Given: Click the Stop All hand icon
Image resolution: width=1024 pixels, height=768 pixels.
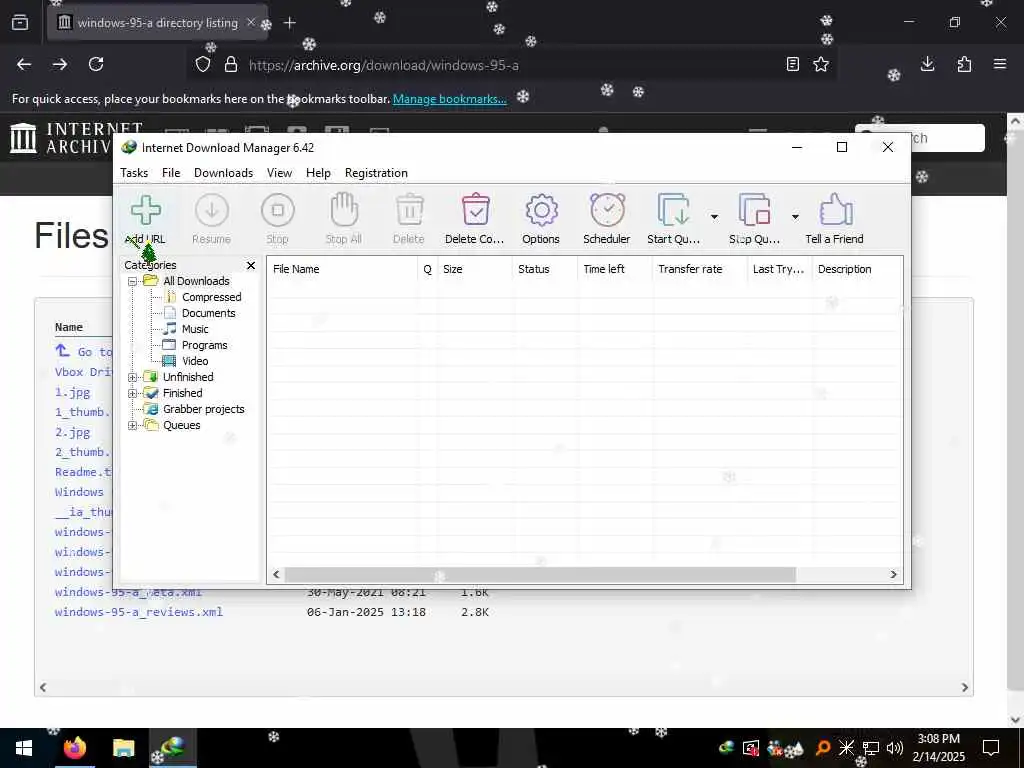Looking at the screenshot, I should coord(344,210).
